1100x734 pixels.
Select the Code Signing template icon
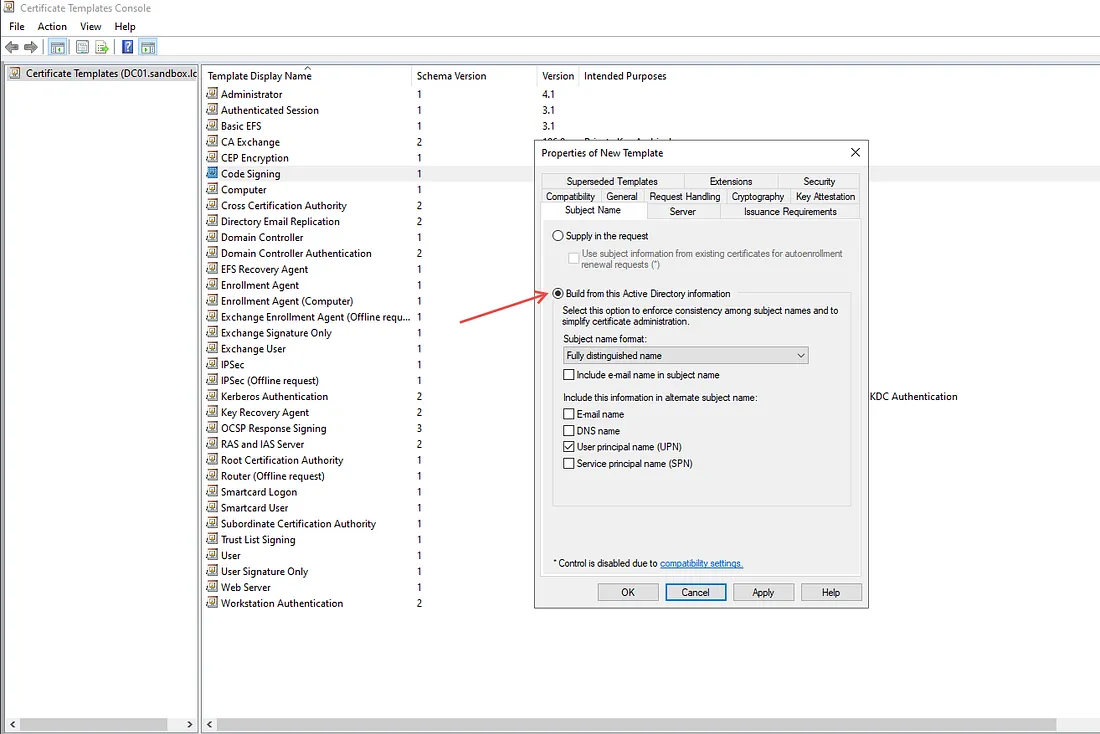(212, 173)
